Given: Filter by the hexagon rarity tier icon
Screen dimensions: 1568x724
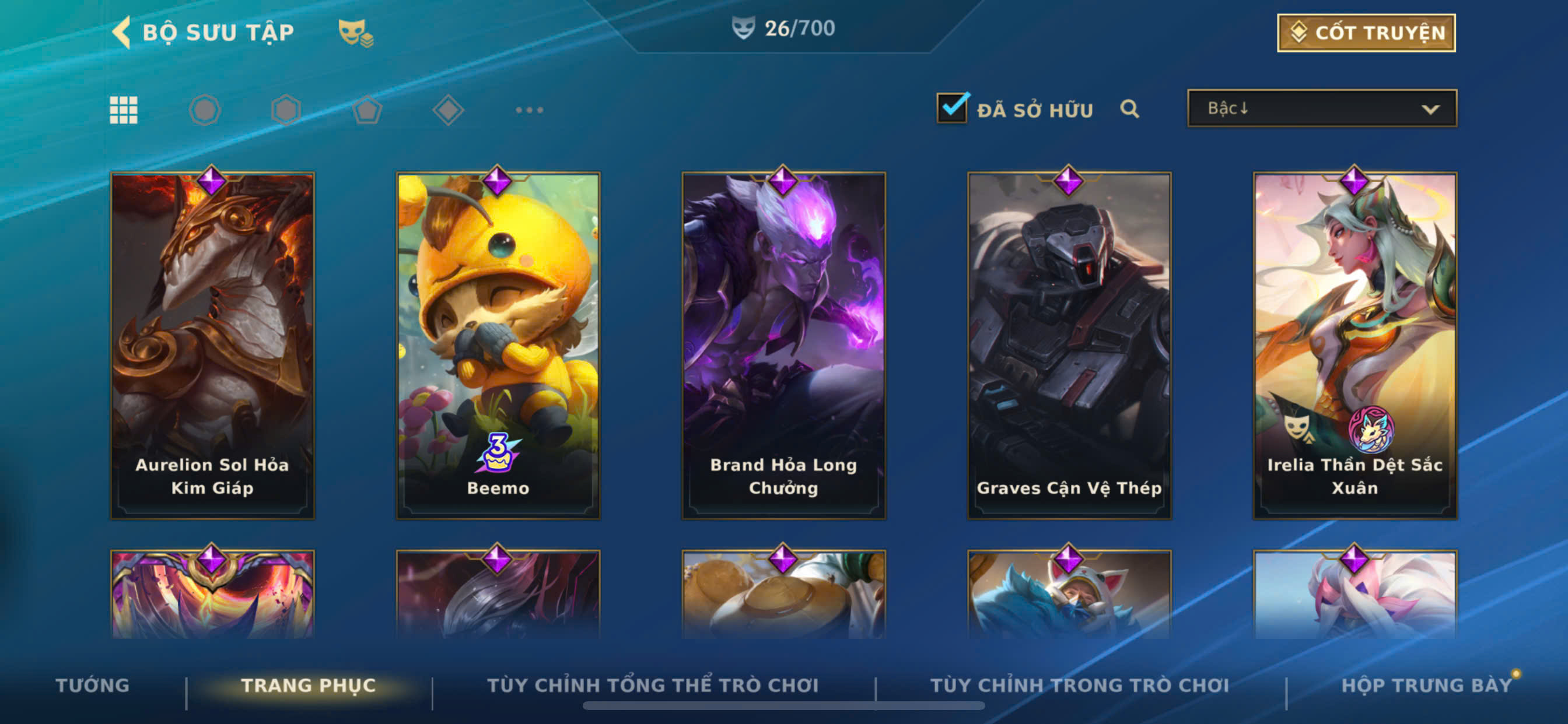Looking at the screenshot, I should click(286, 110).
